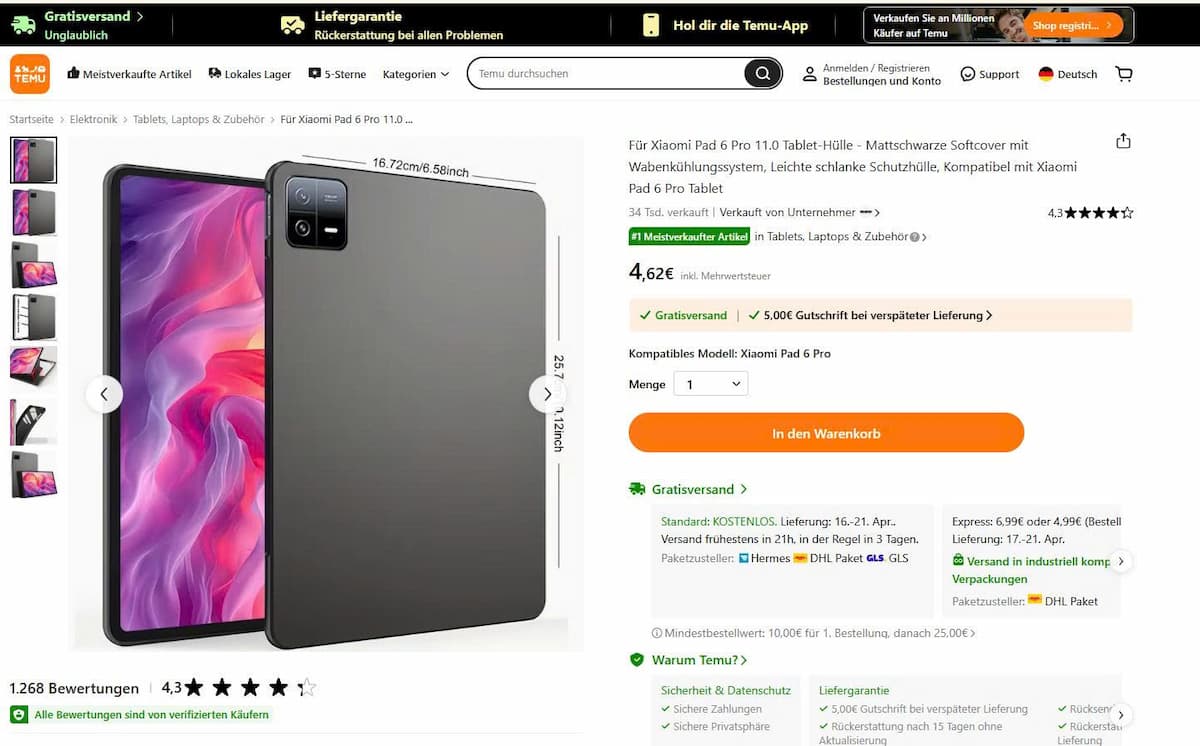Screen dimensions: 1200x746
Task: Click In den Warenkorb button
Action: (826, 433)
